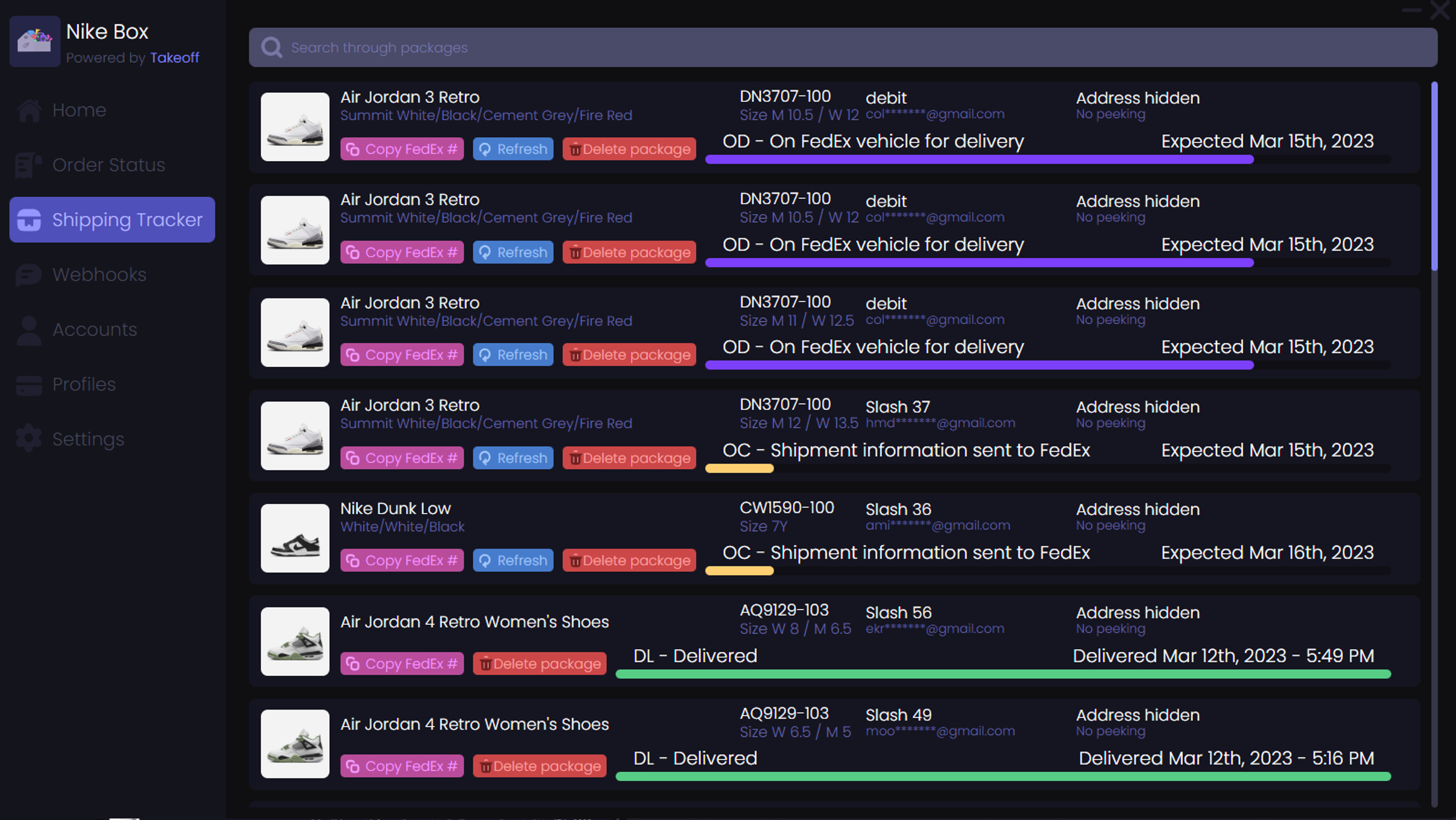Viewport: 1456px width, 820px height.
Task: Copy FedEx # for the Slash 49 package
Action: point(402,766)
